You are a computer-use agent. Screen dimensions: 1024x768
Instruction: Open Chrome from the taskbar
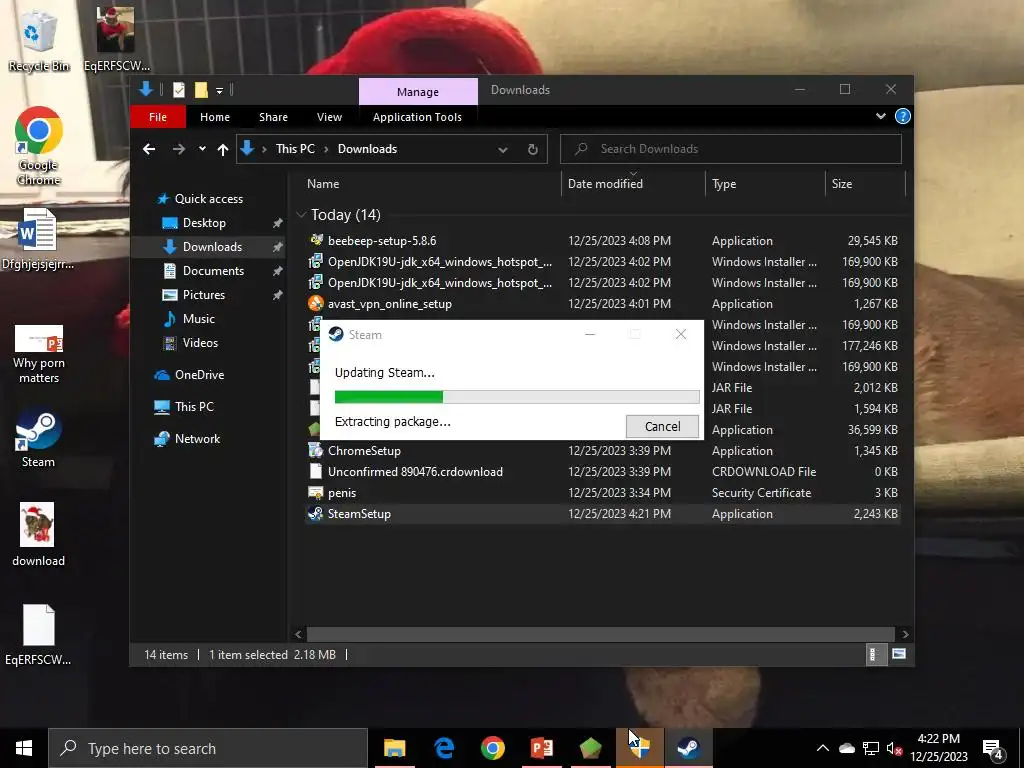pyautogui.click(x=492, y=748)
